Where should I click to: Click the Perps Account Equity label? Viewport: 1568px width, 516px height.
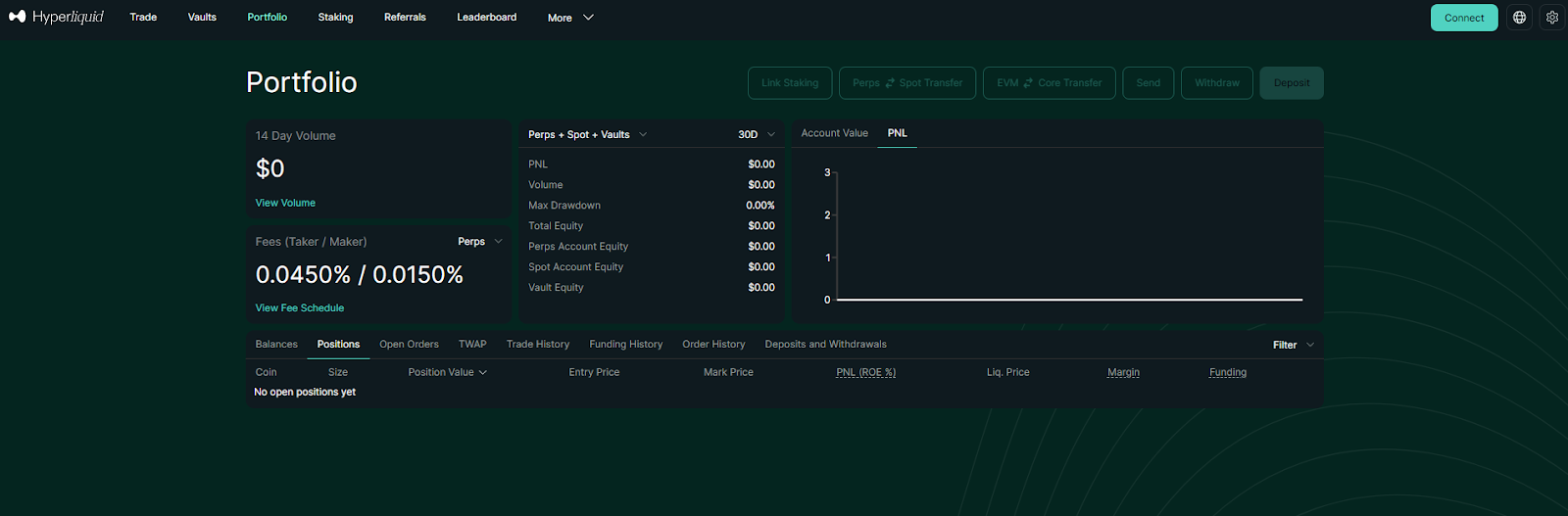click(x=578, y=247)
